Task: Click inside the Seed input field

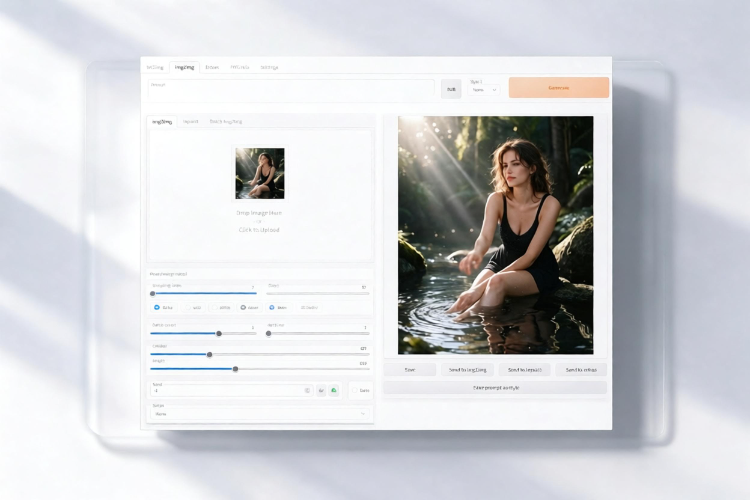Action: click(232, 390)
